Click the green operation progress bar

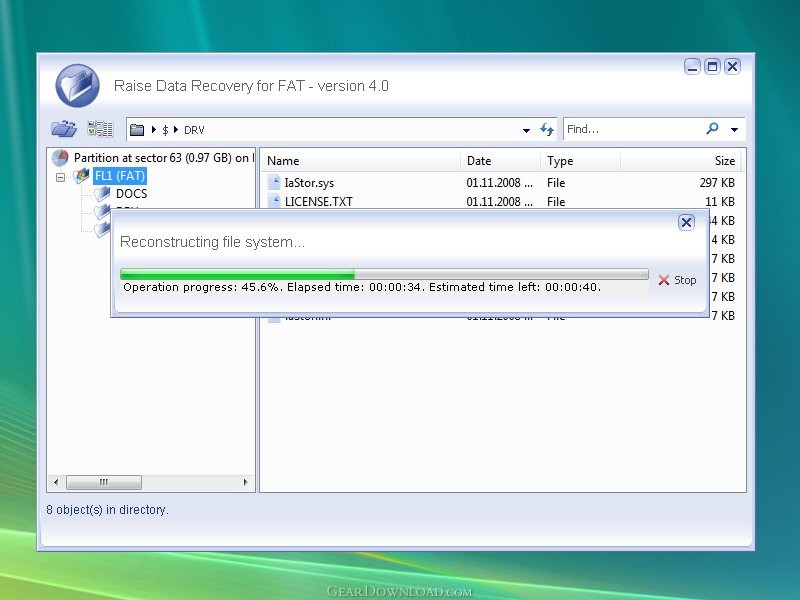[x=384, y=274]
